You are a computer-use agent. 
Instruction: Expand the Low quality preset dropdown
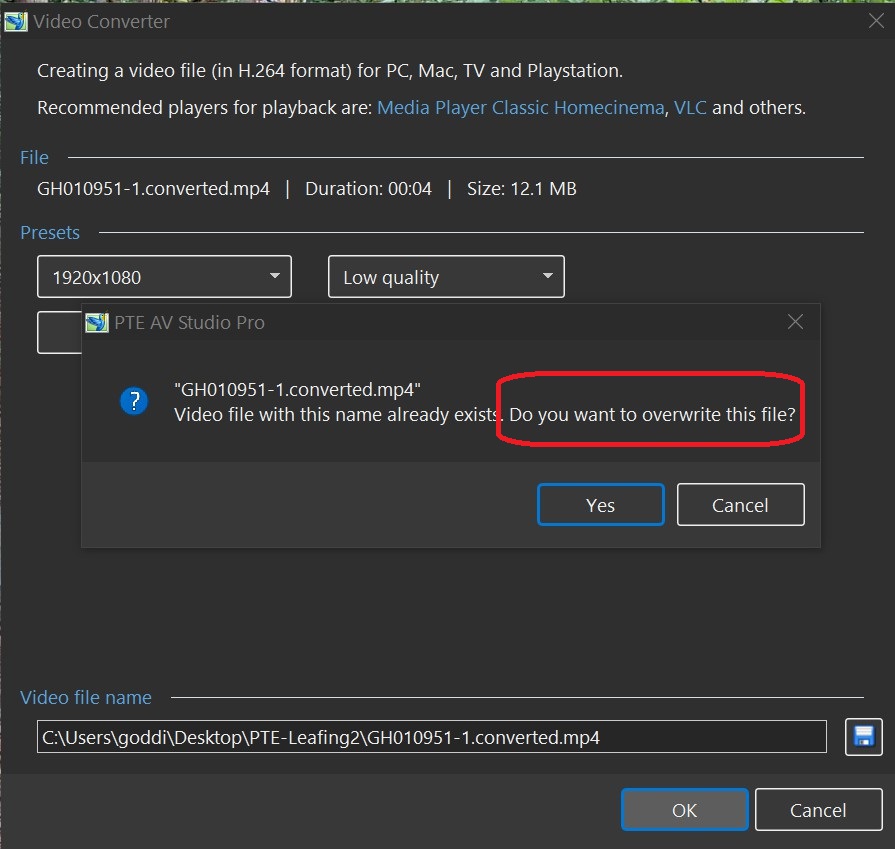click(x=446, y=277)
